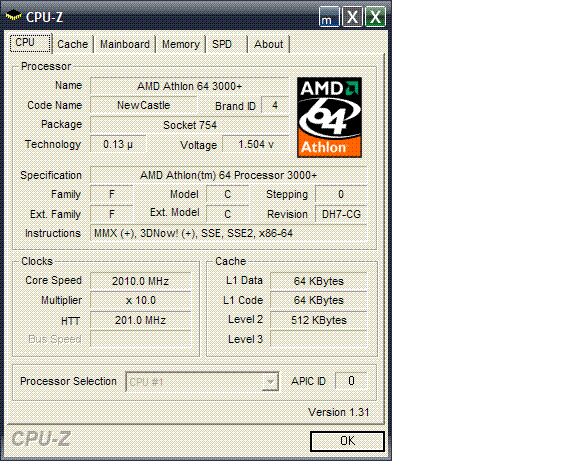Switch to the Mainboard tab
This screenshot has width=576, height=461.
pyautogui.click(x=125, y=44)
